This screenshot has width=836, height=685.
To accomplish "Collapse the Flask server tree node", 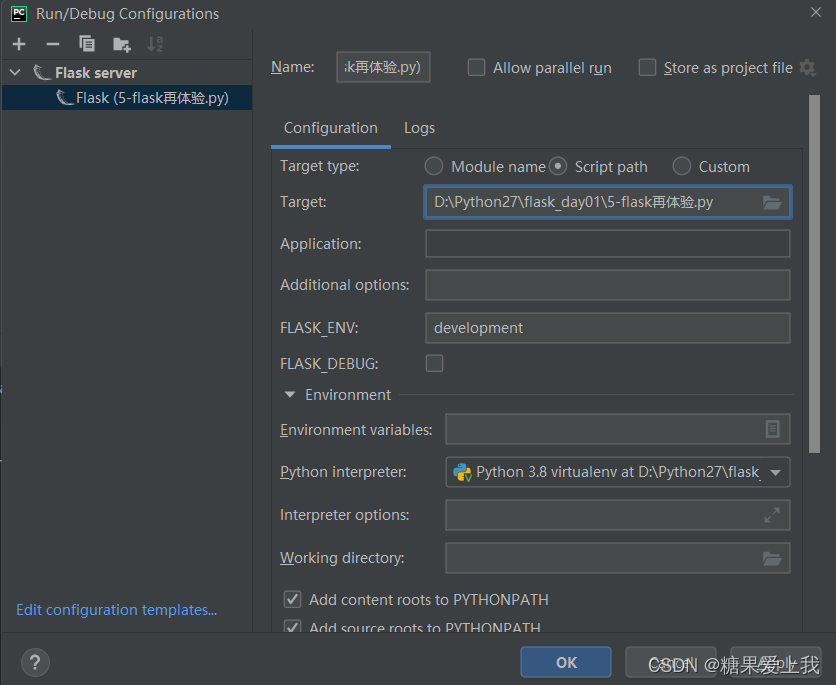I will [14, 72].
